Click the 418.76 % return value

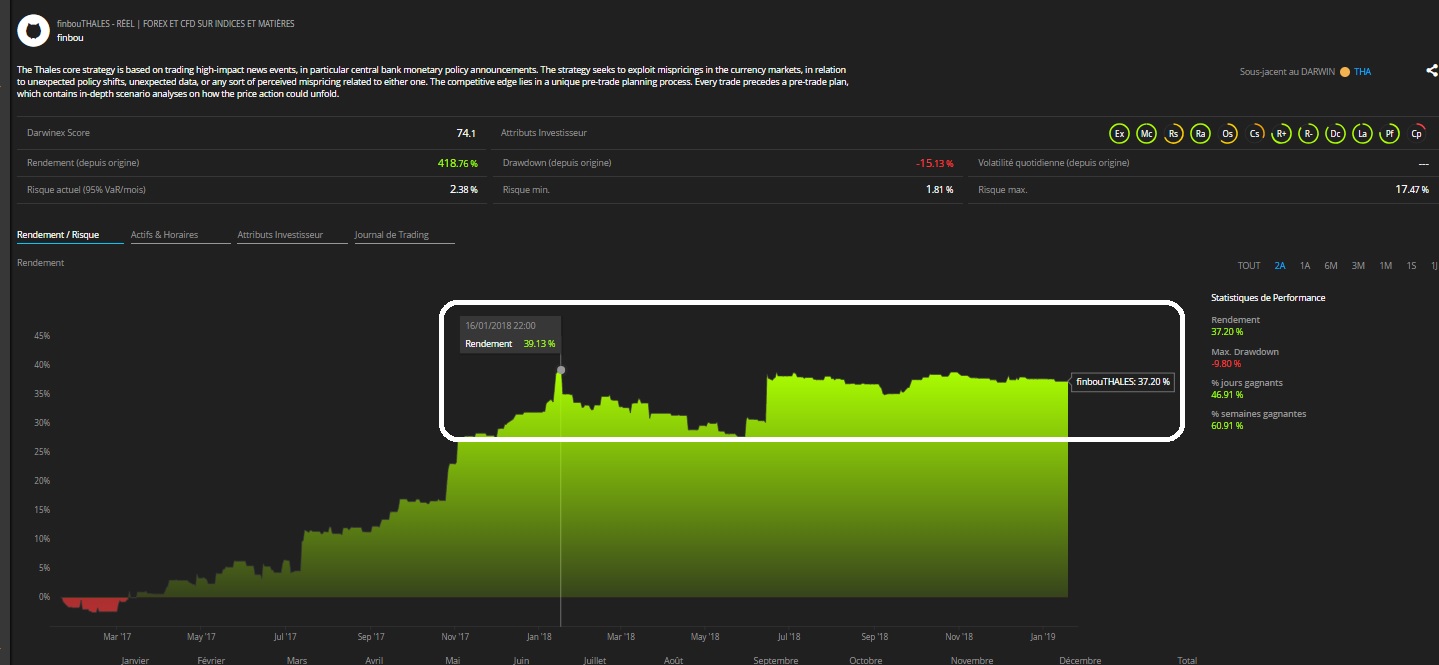[457, 163]
